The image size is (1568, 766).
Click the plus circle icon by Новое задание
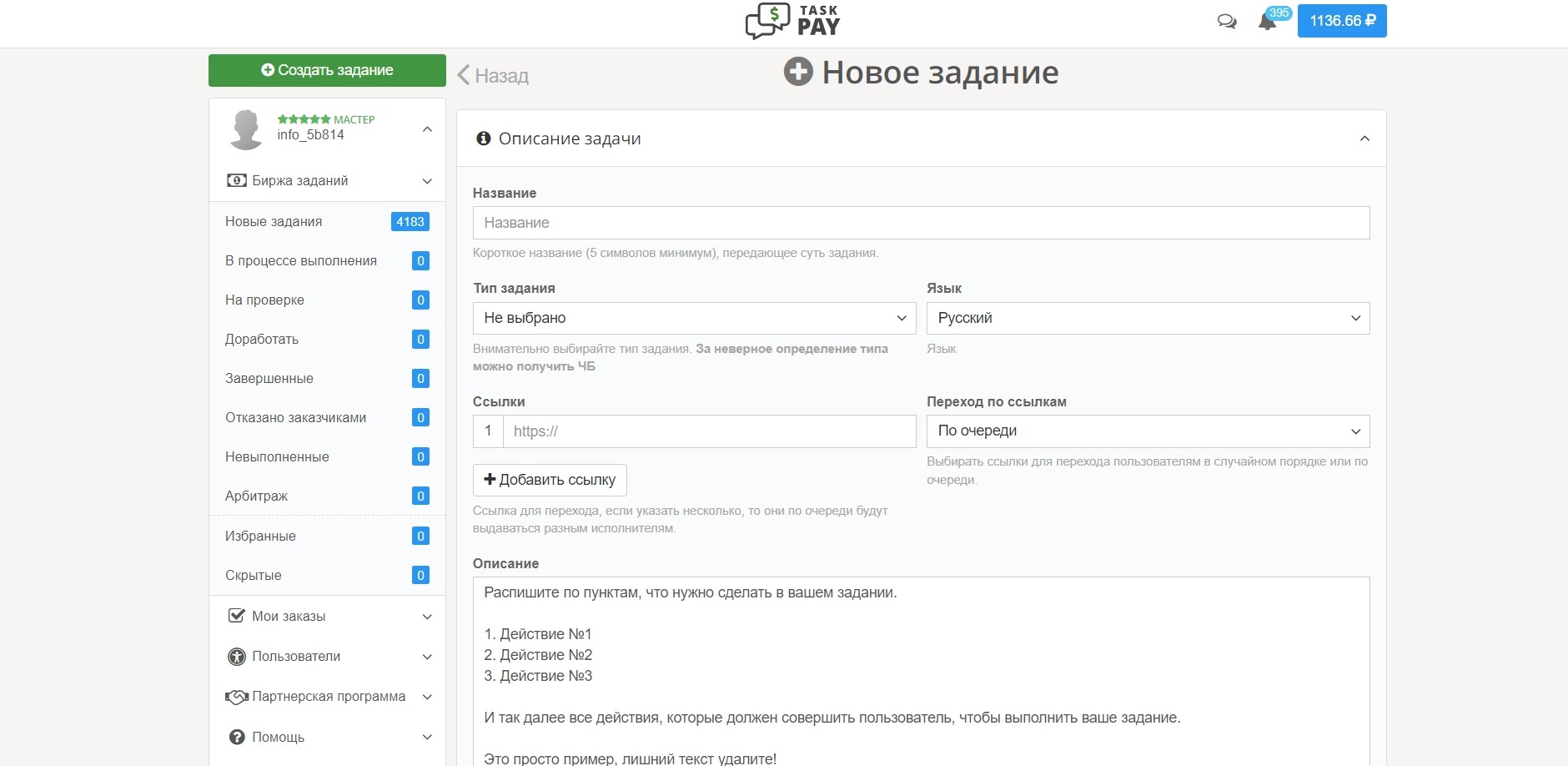pos(798,72)
